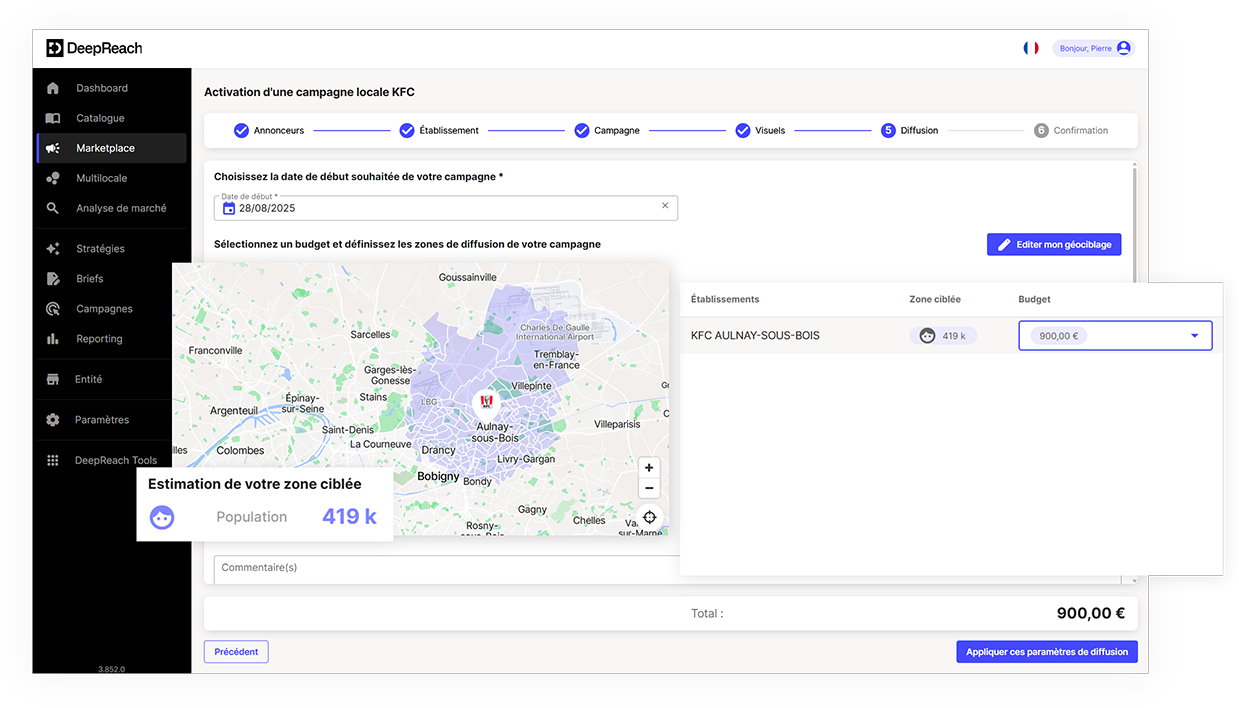The image size is (1239, 708).
Task: Switch language with the French flag
Action: pyautogui.click(x=1031, y=48)
